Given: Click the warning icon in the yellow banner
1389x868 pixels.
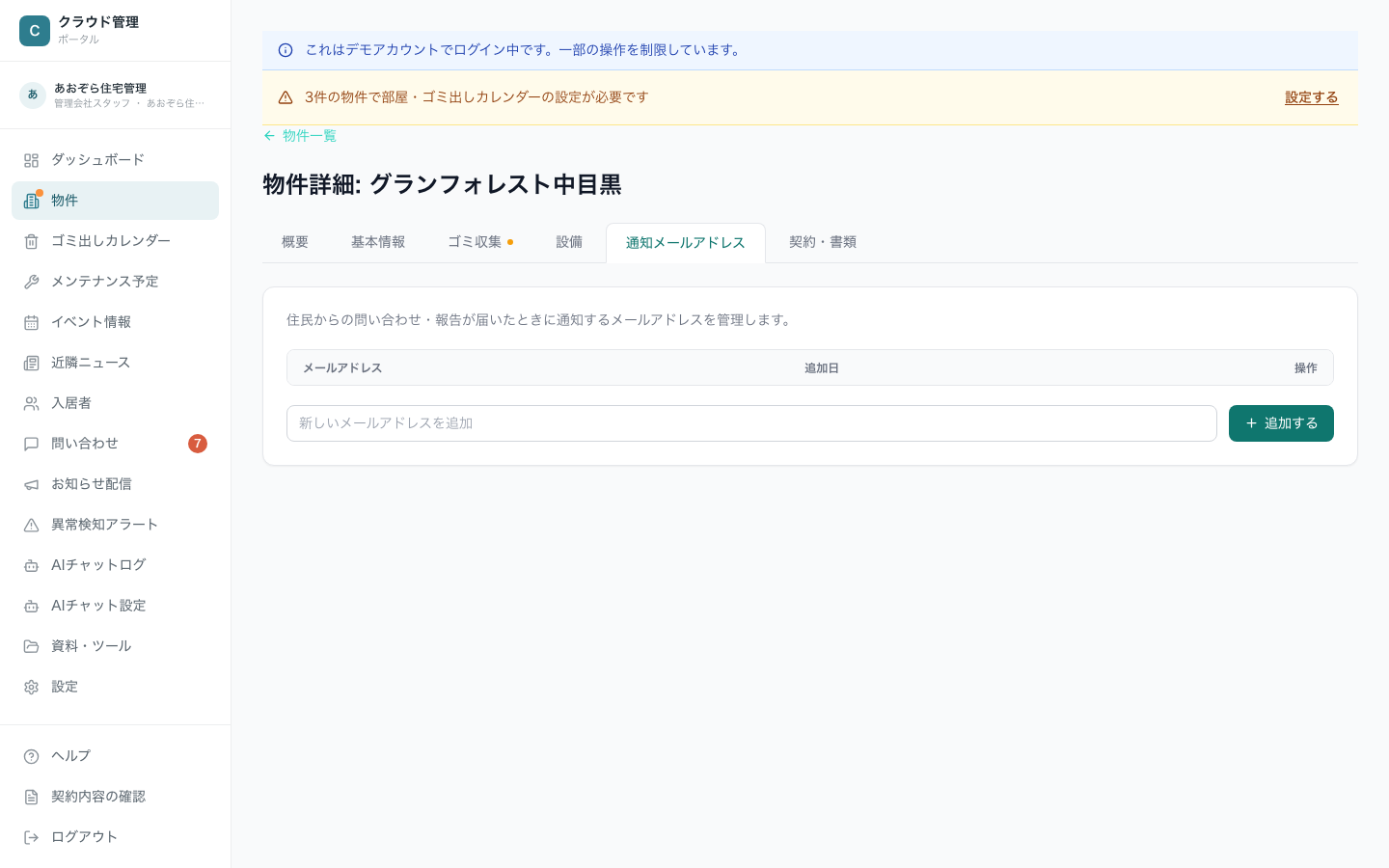Looking at the screenshot, I should (x=286, y=97).
